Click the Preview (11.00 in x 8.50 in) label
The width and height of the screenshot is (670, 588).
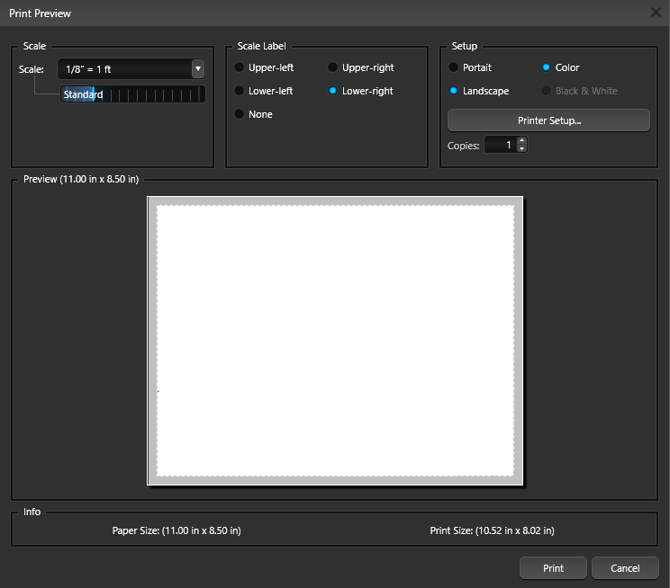click(81, 179)
